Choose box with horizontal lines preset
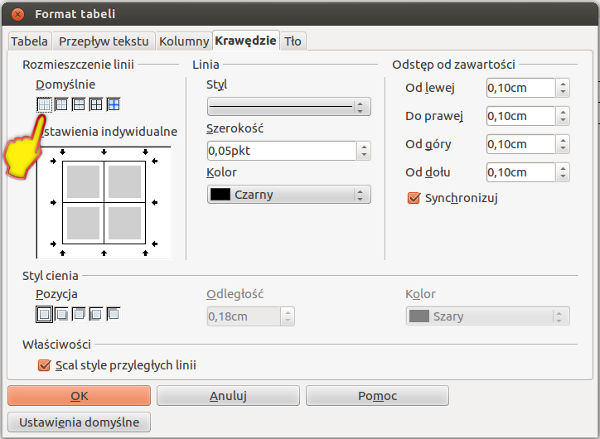The image size is (600, 439). point(78,103)
